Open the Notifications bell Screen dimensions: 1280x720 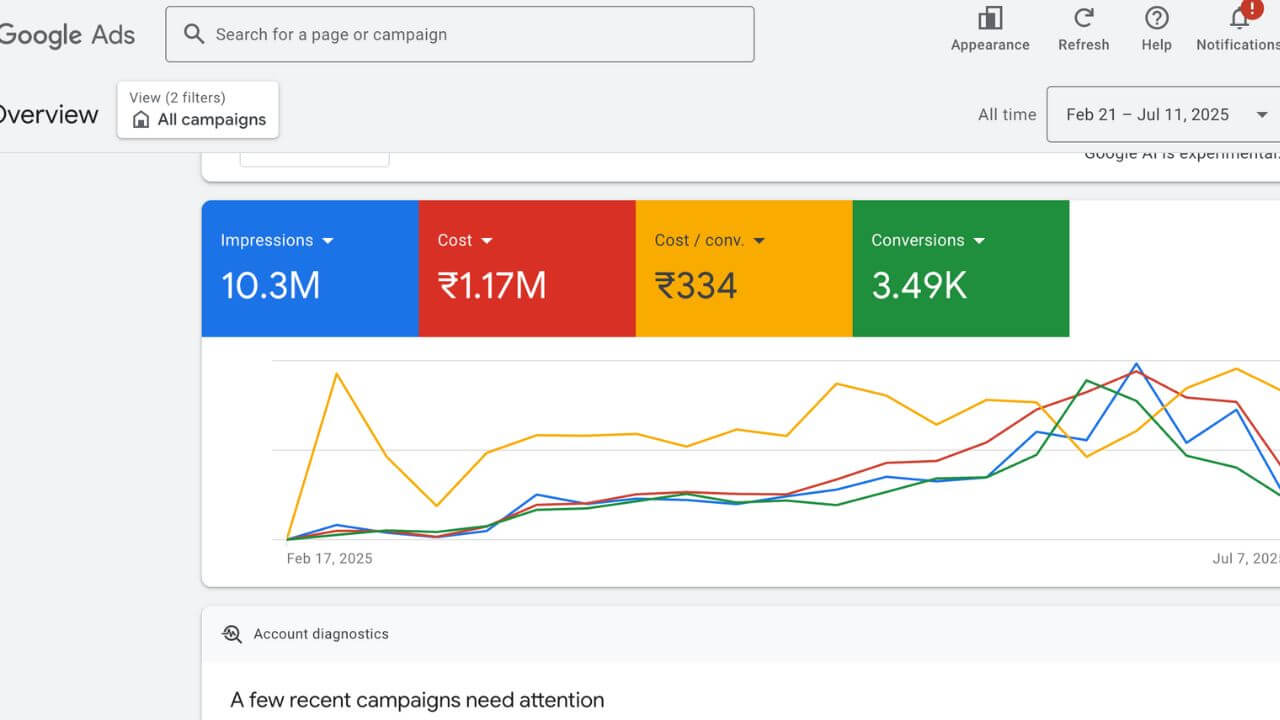1240,18
